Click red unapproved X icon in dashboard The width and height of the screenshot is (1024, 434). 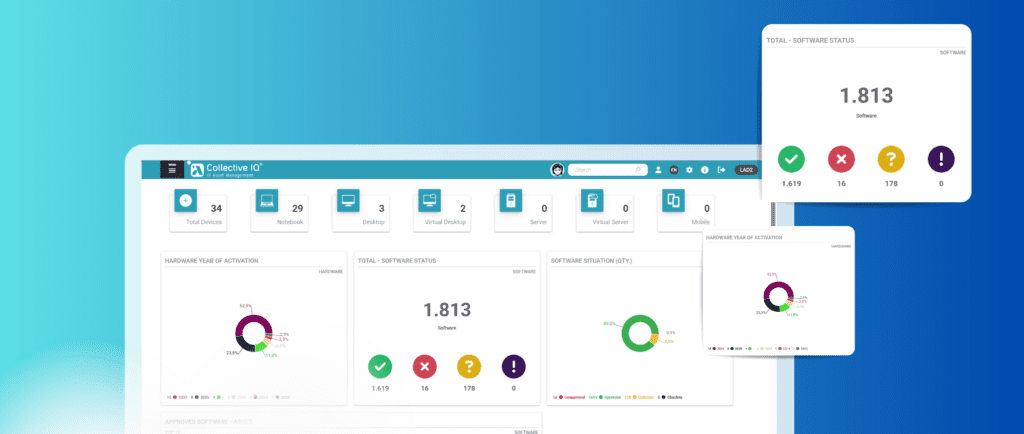424,367
